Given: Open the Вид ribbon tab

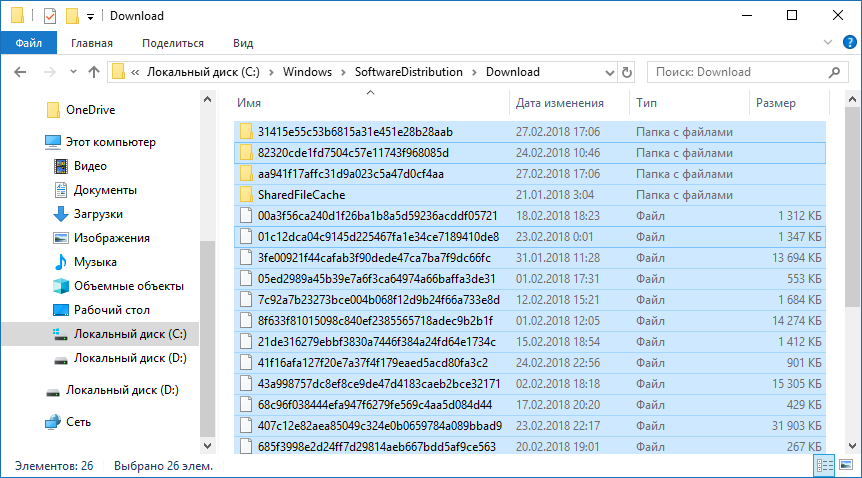Looking at the screenshot, I should [243, 43].
